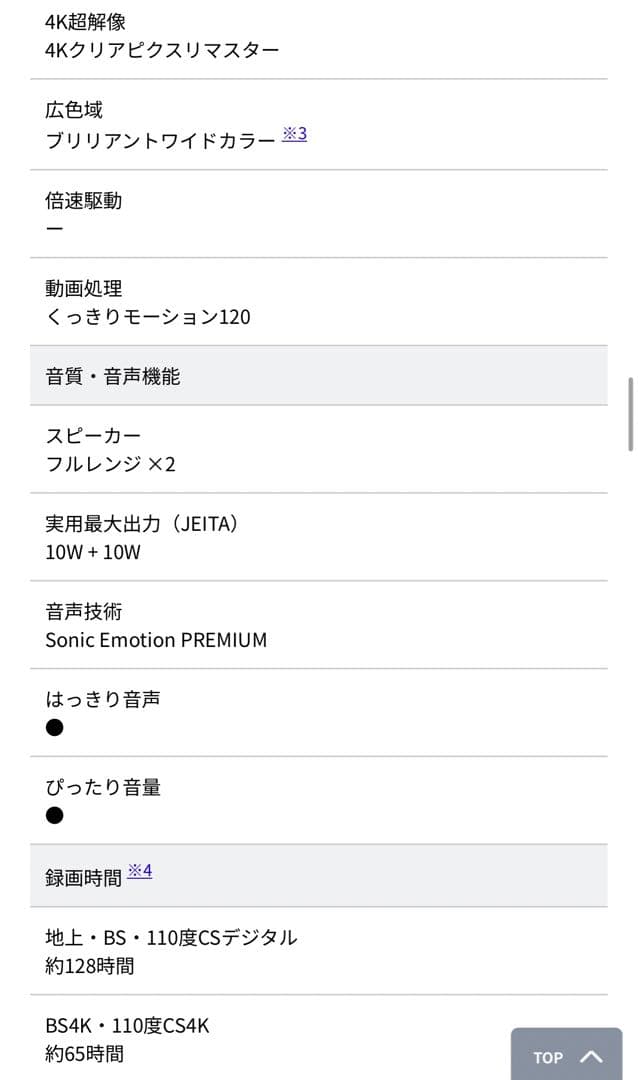The image size is (638, 1080).
Task: Click the dash under 倍速駆動
Action: coord(55,229)
